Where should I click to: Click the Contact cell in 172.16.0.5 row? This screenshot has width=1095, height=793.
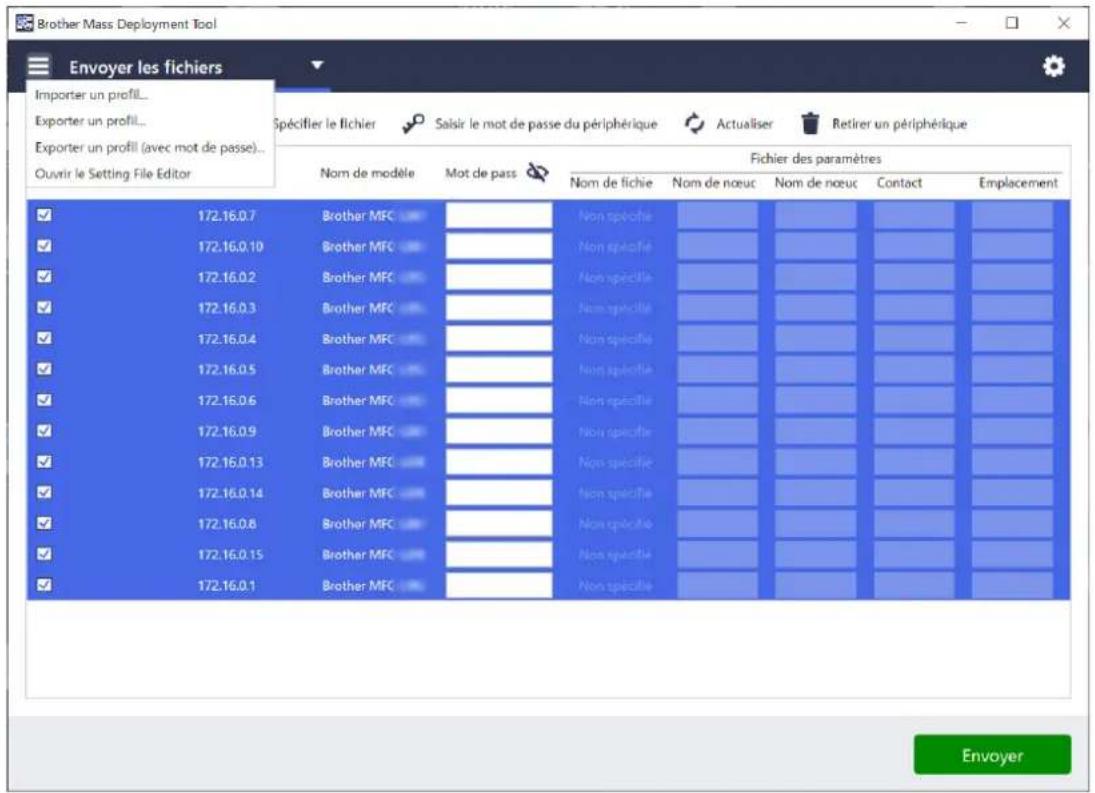click(x=913, y=369)
